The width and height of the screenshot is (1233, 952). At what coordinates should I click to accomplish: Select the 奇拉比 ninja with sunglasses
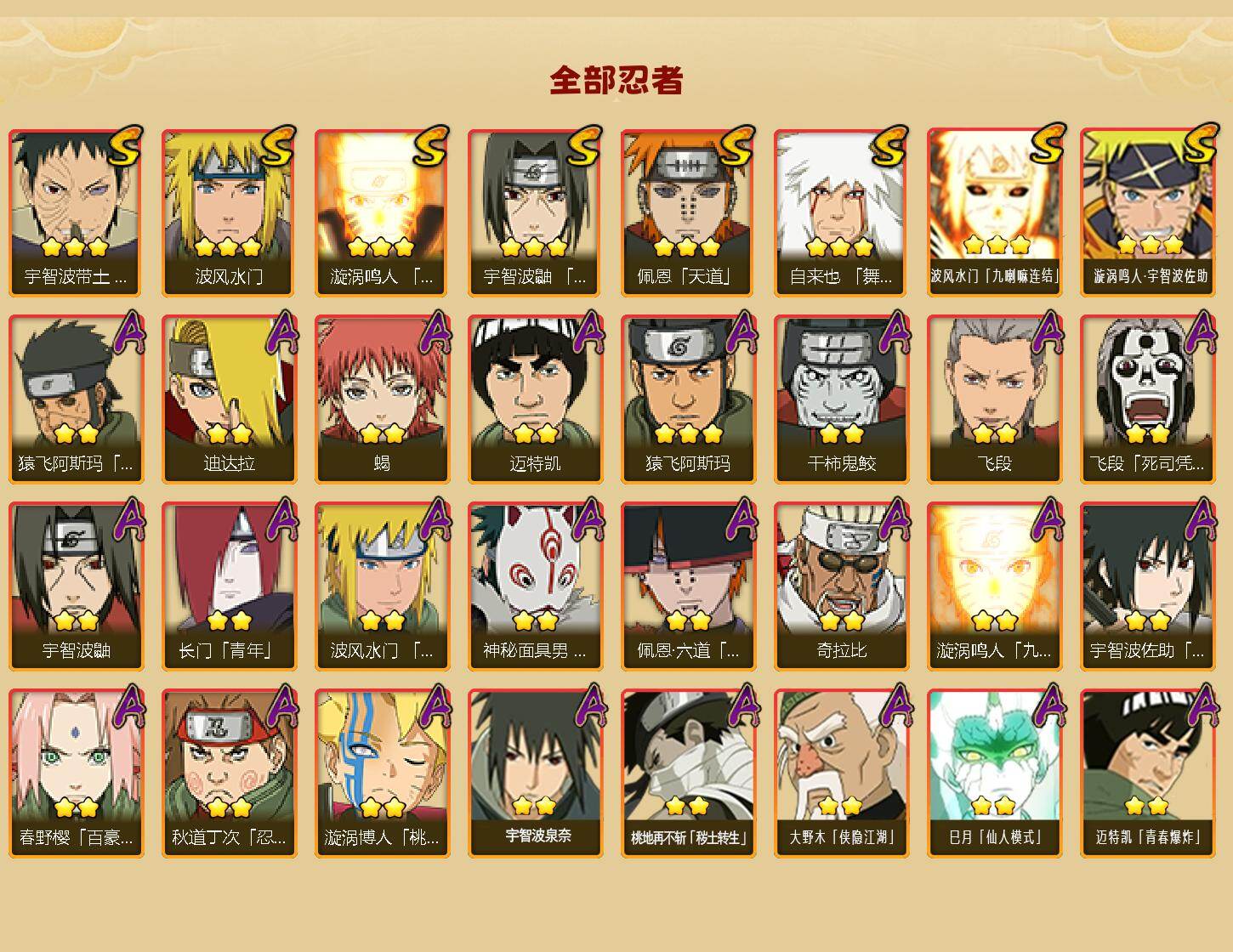point(841,586)
